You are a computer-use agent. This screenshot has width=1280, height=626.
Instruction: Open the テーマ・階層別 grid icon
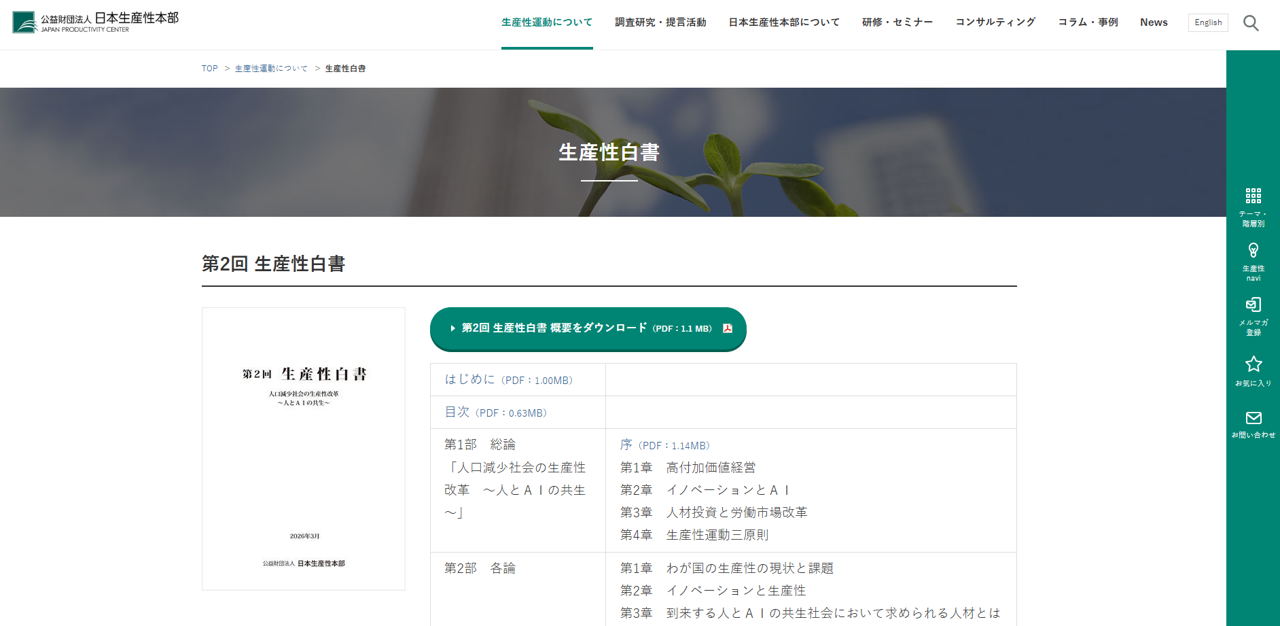coord(1253,197)
